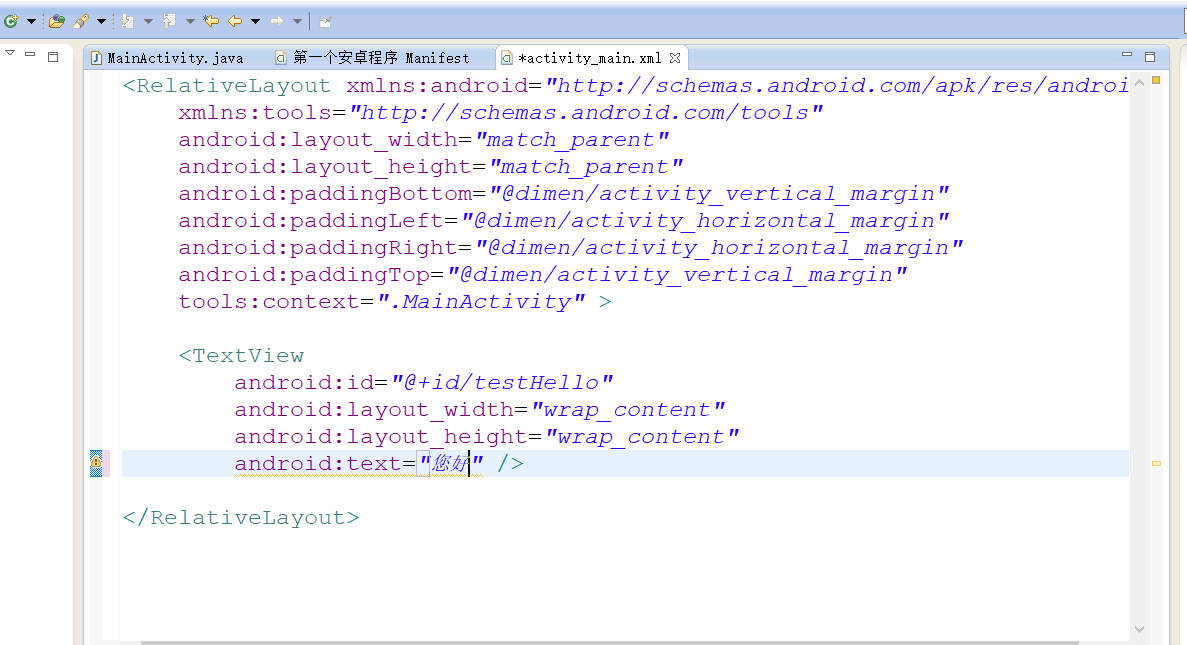Image resolution: width=1187 pixels, height=645 pixels.
Task: Click "match_parent" value of layout_width
Action: point(572,140)
